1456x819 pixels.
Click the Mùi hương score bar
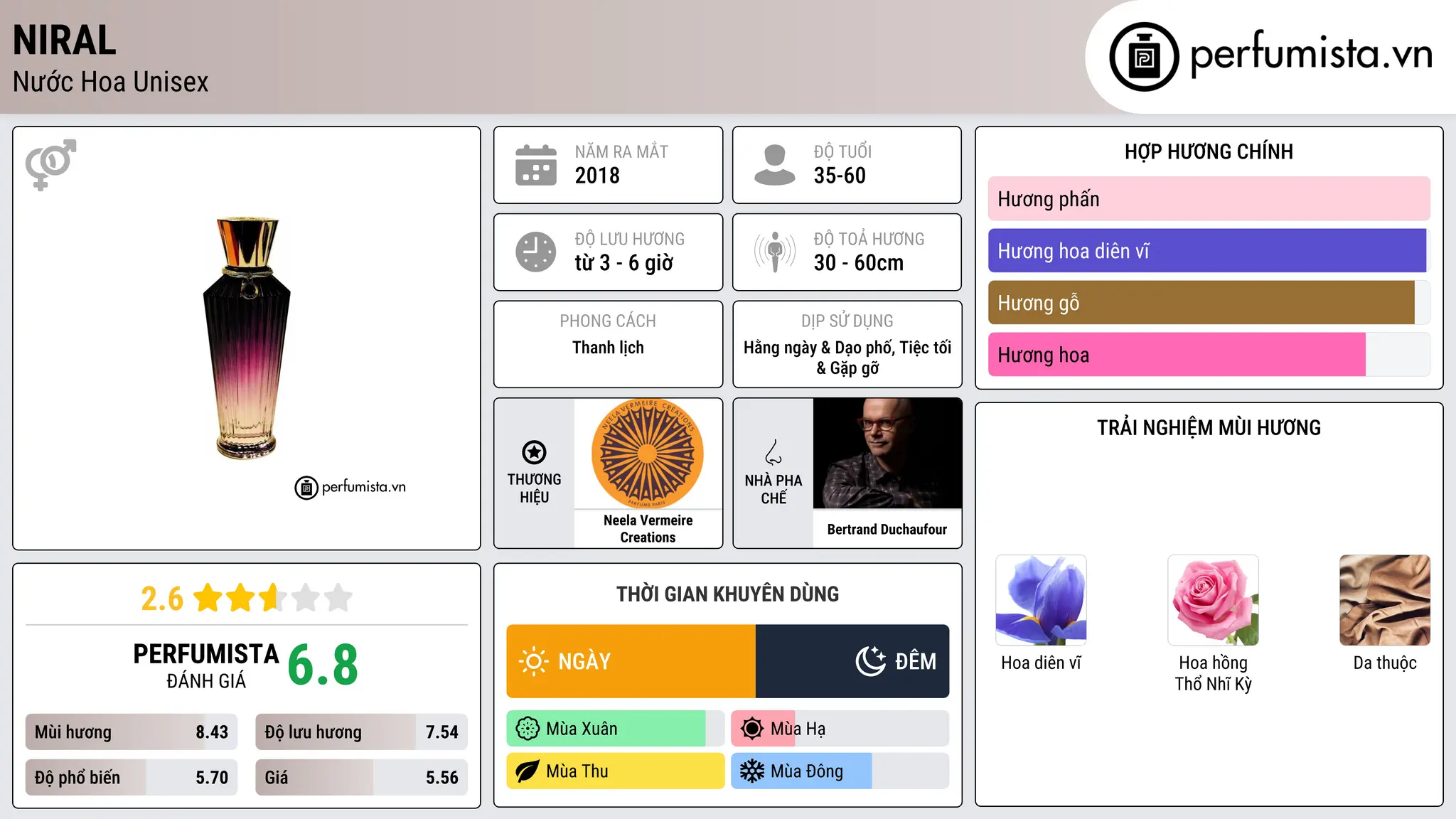click(132, 732)
